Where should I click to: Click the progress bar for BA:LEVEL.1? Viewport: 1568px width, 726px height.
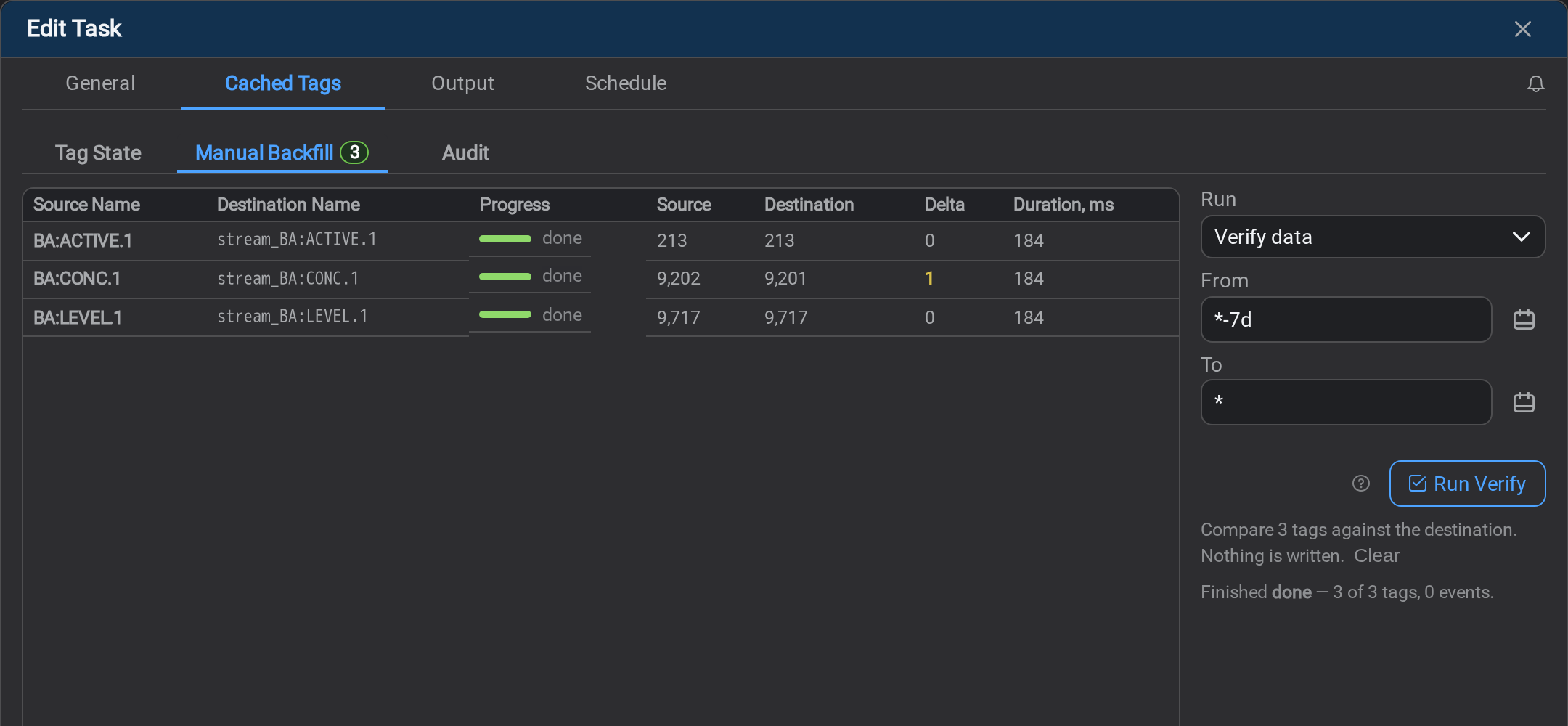tap(505, 315)
